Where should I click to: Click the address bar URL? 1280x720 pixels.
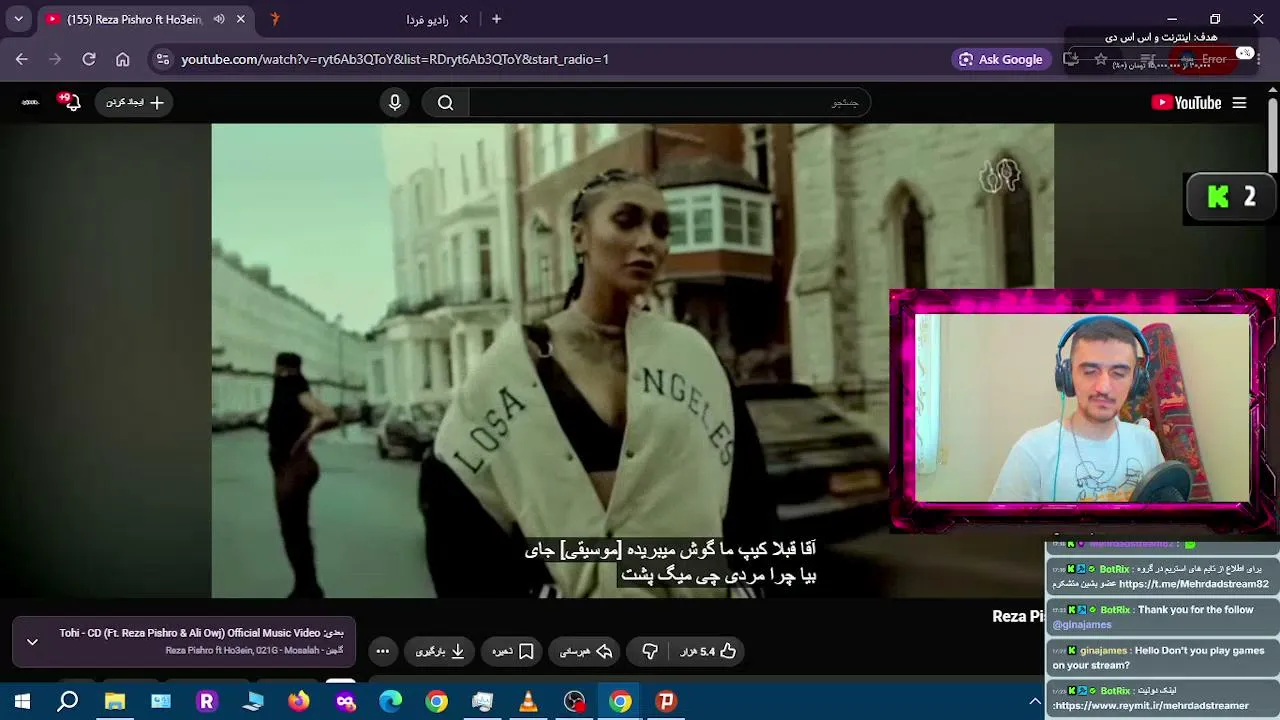395,59
